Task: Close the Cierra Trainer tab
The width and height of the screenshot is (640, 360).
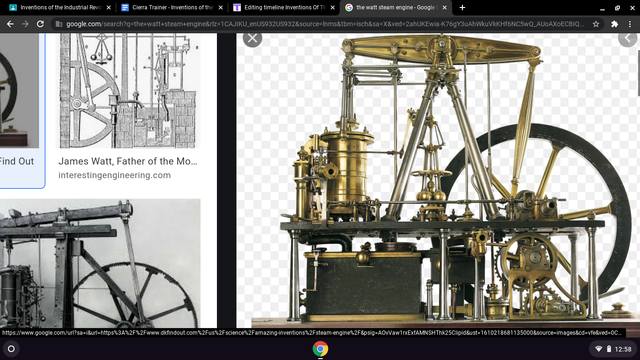Action: [220, 7]
